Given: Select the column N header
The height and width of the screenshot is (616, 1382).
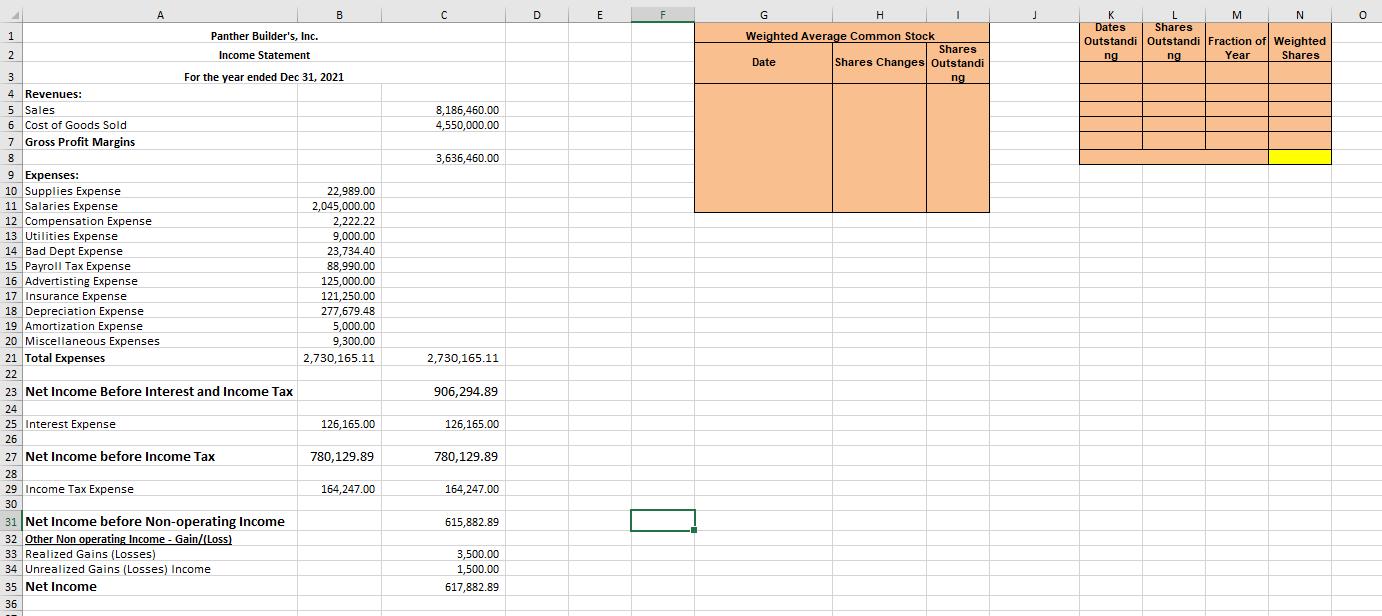Looking at the screenshot, I should (x=1299, y=14).
